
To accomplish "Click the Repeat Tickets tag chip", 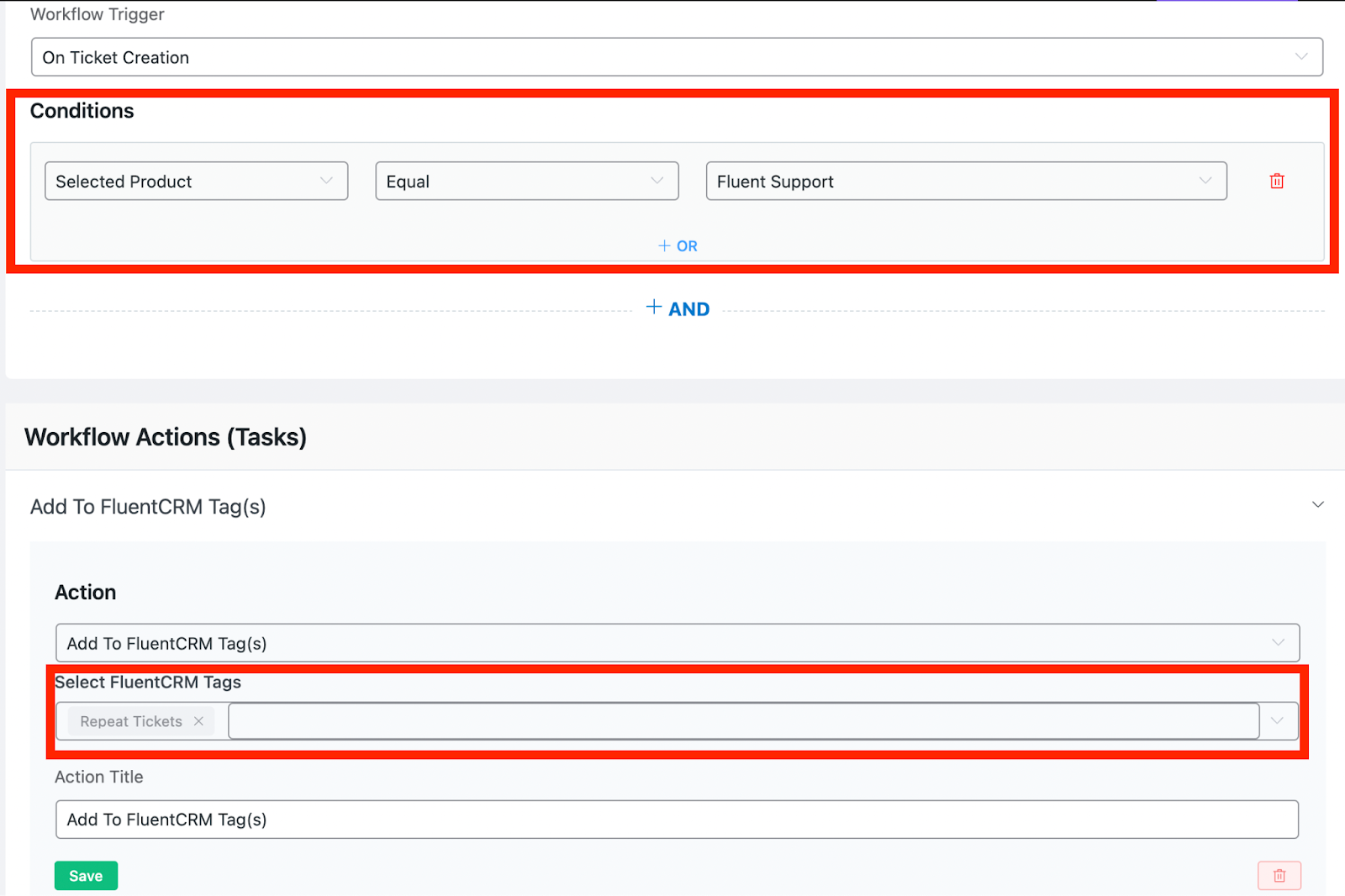I will (140, 721).
